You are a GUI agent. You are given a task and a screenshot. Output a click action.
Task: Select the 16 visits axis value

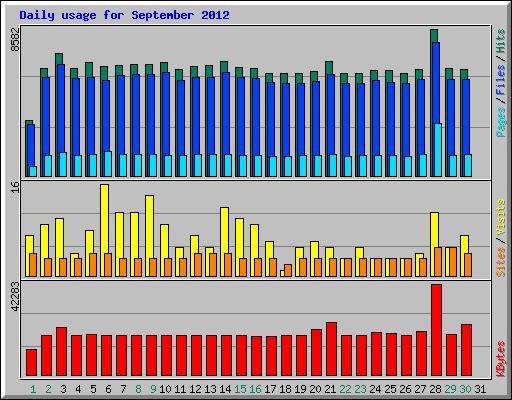pos(15,187)
